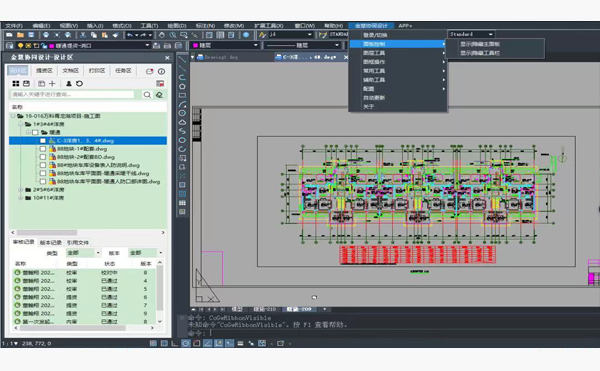600x371 pixels.
Task: Click the refresh icon in panel toolbar
Action: coord(79,83)
